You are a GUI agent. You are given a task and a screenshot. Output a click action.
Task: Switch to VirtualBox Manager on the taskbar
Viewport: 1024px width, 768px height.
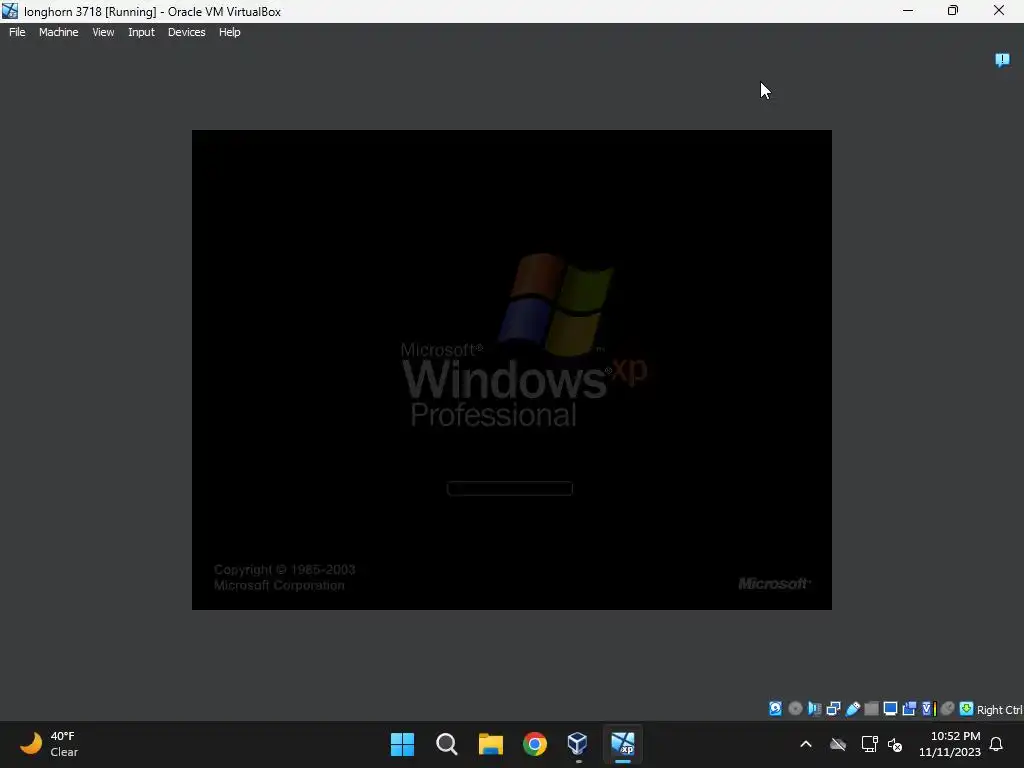578,744
